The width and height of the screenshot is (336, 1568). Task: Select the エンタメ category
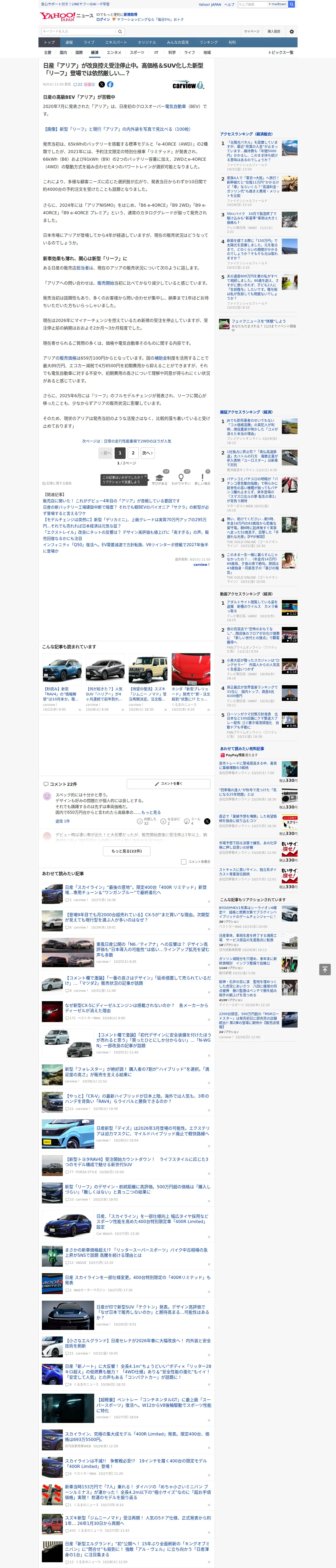[114, 52]
